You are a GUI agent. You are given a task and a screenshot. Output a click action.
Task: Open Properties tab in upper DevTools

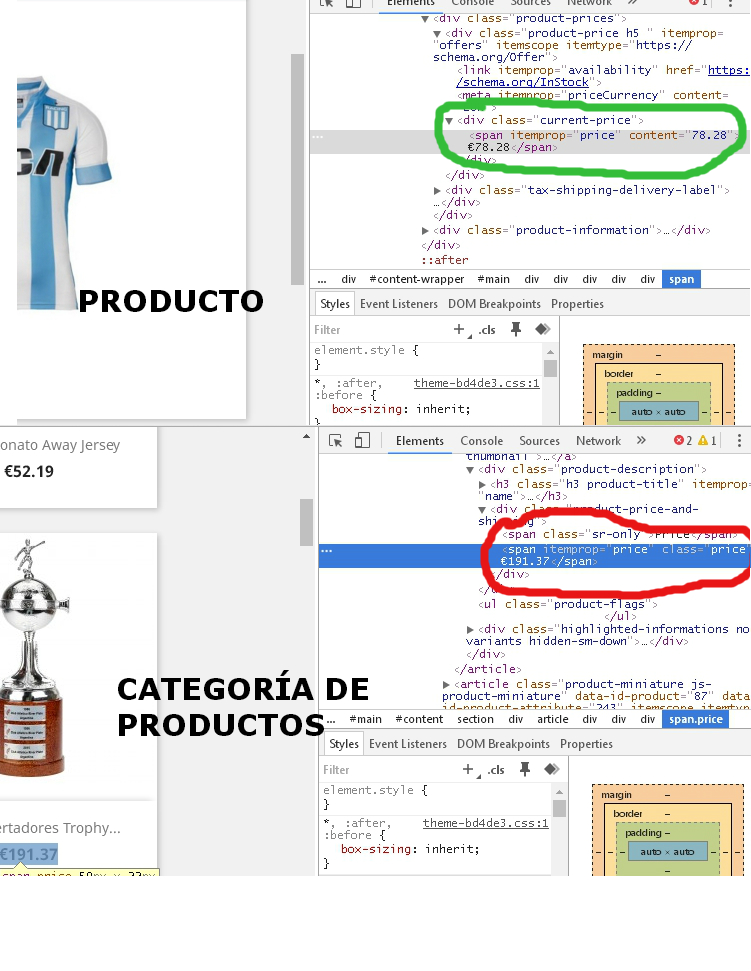(577, 304)
